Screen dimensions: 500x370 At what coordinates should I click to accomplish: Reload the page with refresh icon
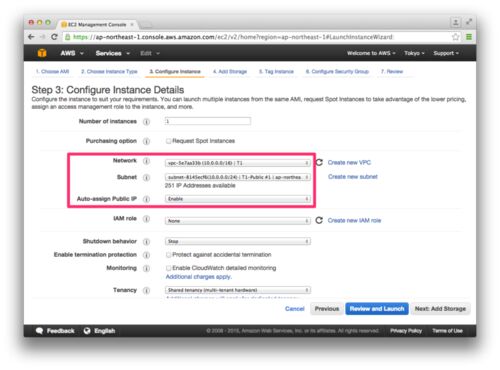[x=54, y=37]
